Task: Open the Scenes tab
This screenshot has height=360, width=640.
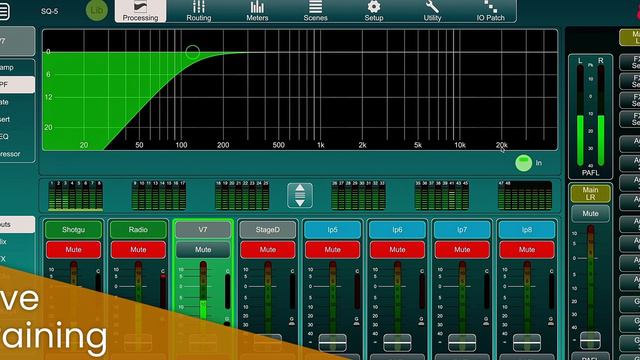Action: tap(316, 11)
